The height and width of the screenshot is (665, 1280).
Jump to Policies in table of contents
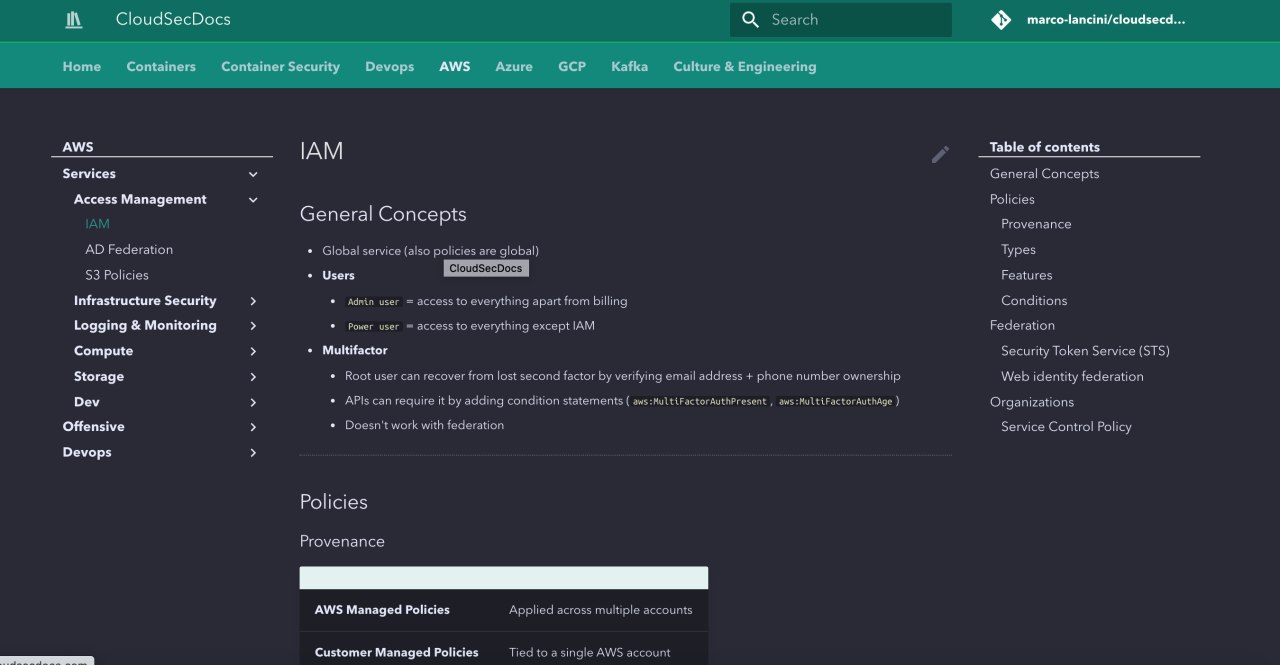click(1012, 199)
